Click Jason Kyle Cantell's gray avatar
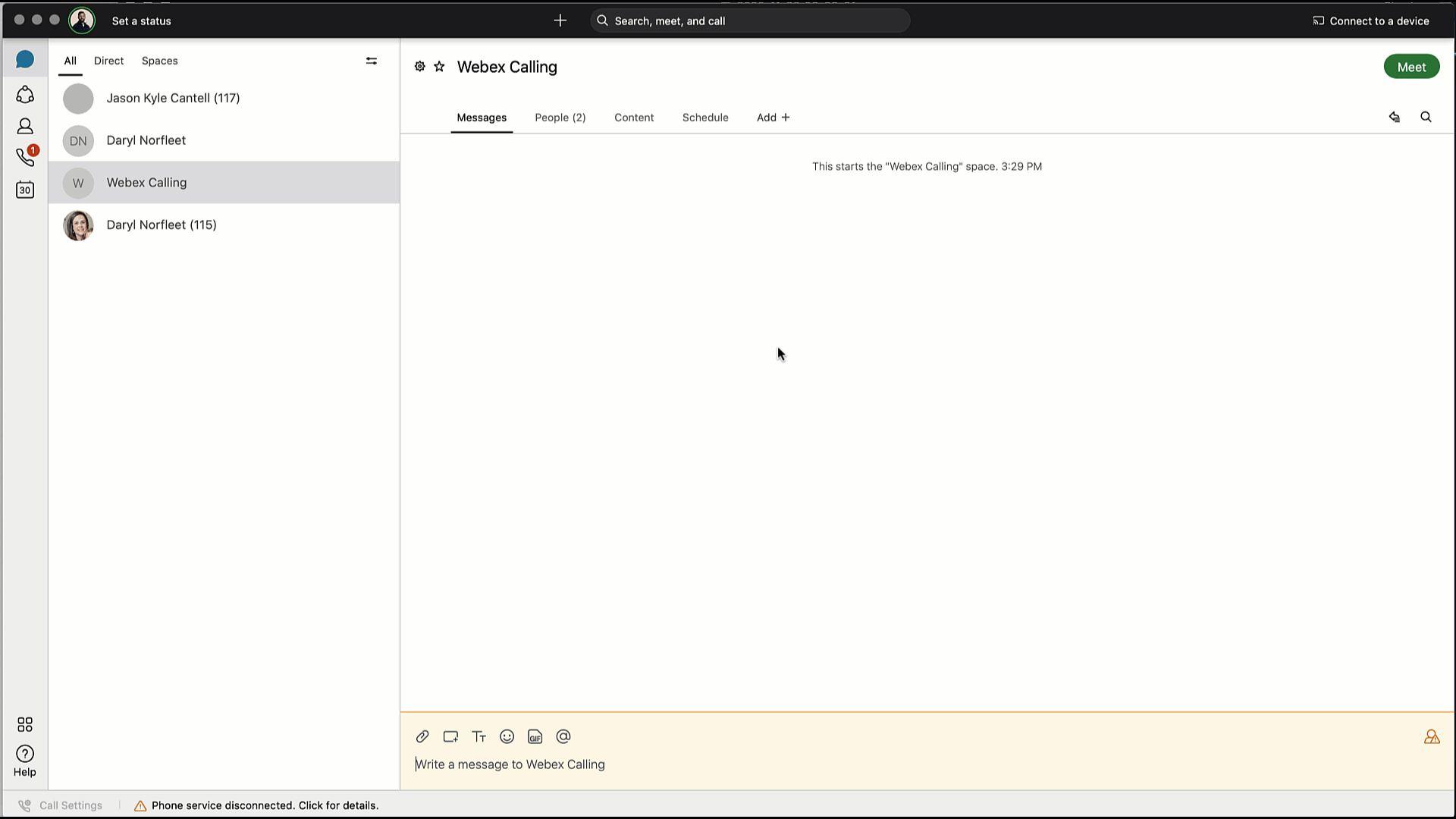Viewport: 1456px width, 819px height. (x=78, y=98)
